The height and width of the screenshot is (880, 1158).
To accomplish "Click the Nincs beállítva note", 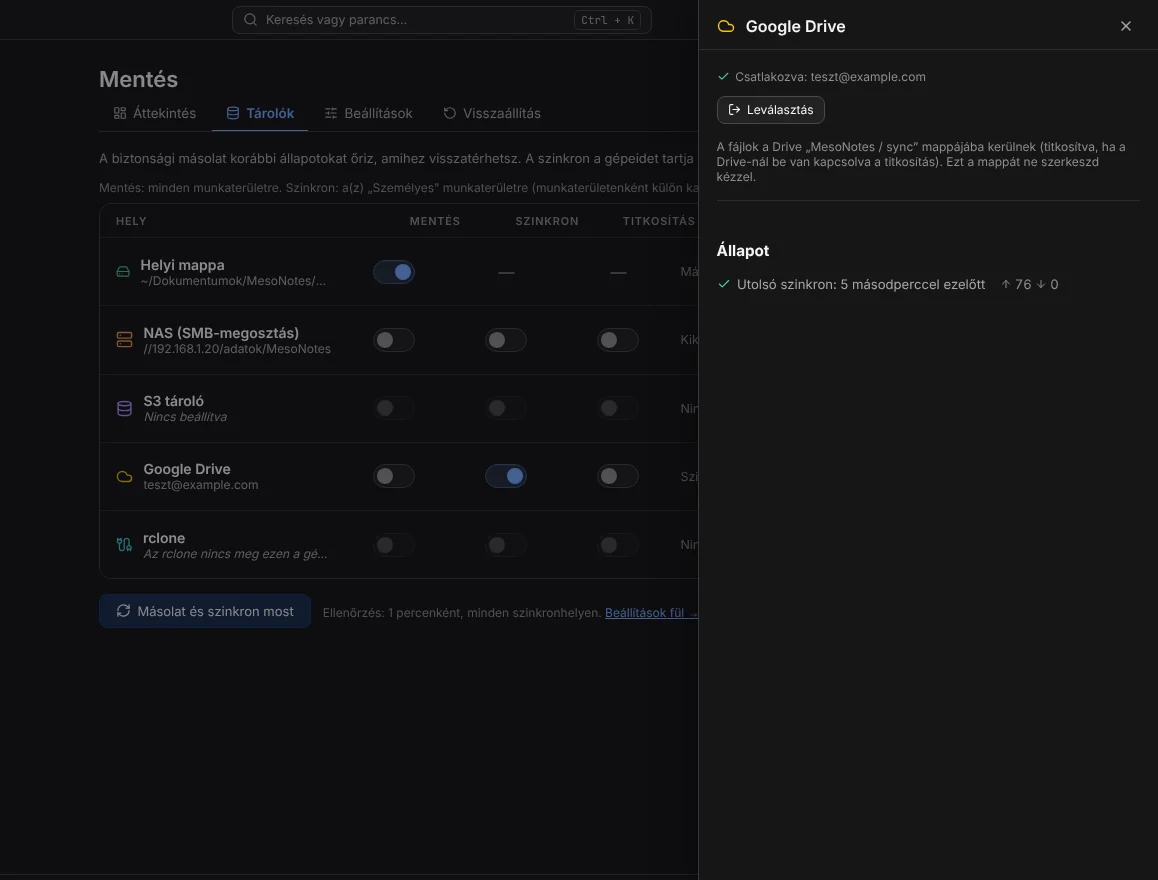I will (185, 416).
